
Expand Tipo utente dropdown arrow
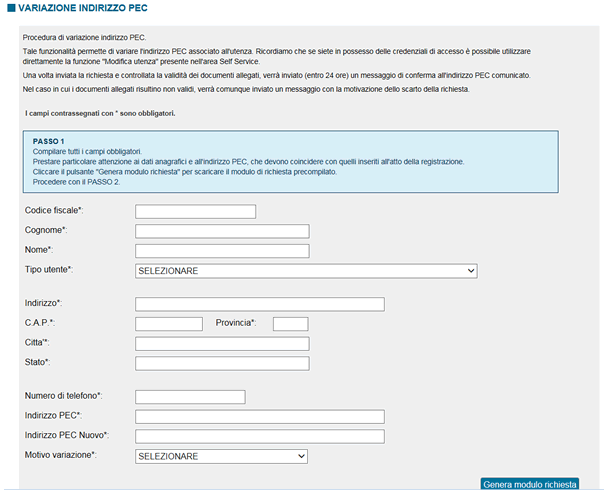point(471,271)
